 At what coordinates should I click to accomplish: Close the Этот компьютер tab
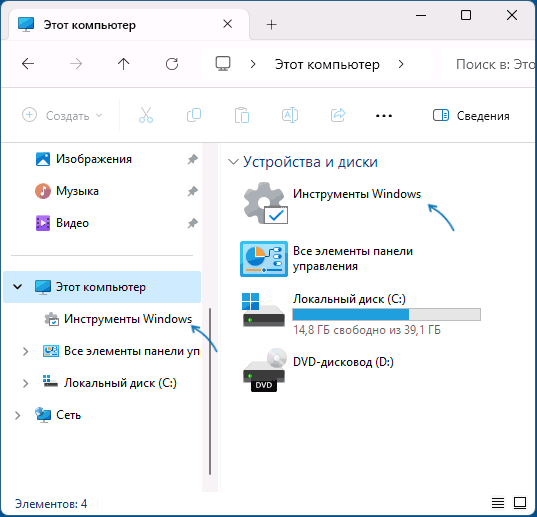(227, 24)
